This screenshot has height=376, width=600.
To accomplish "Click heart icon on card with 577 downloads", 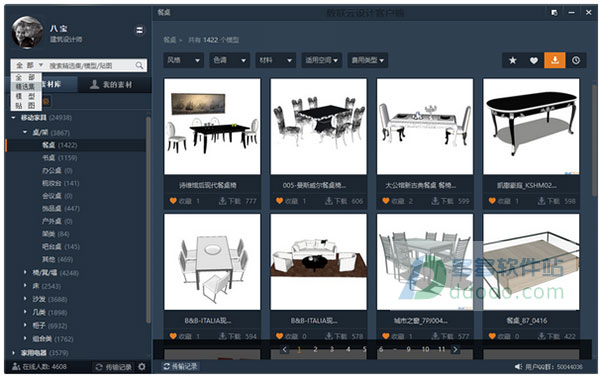I will [386, 336].
